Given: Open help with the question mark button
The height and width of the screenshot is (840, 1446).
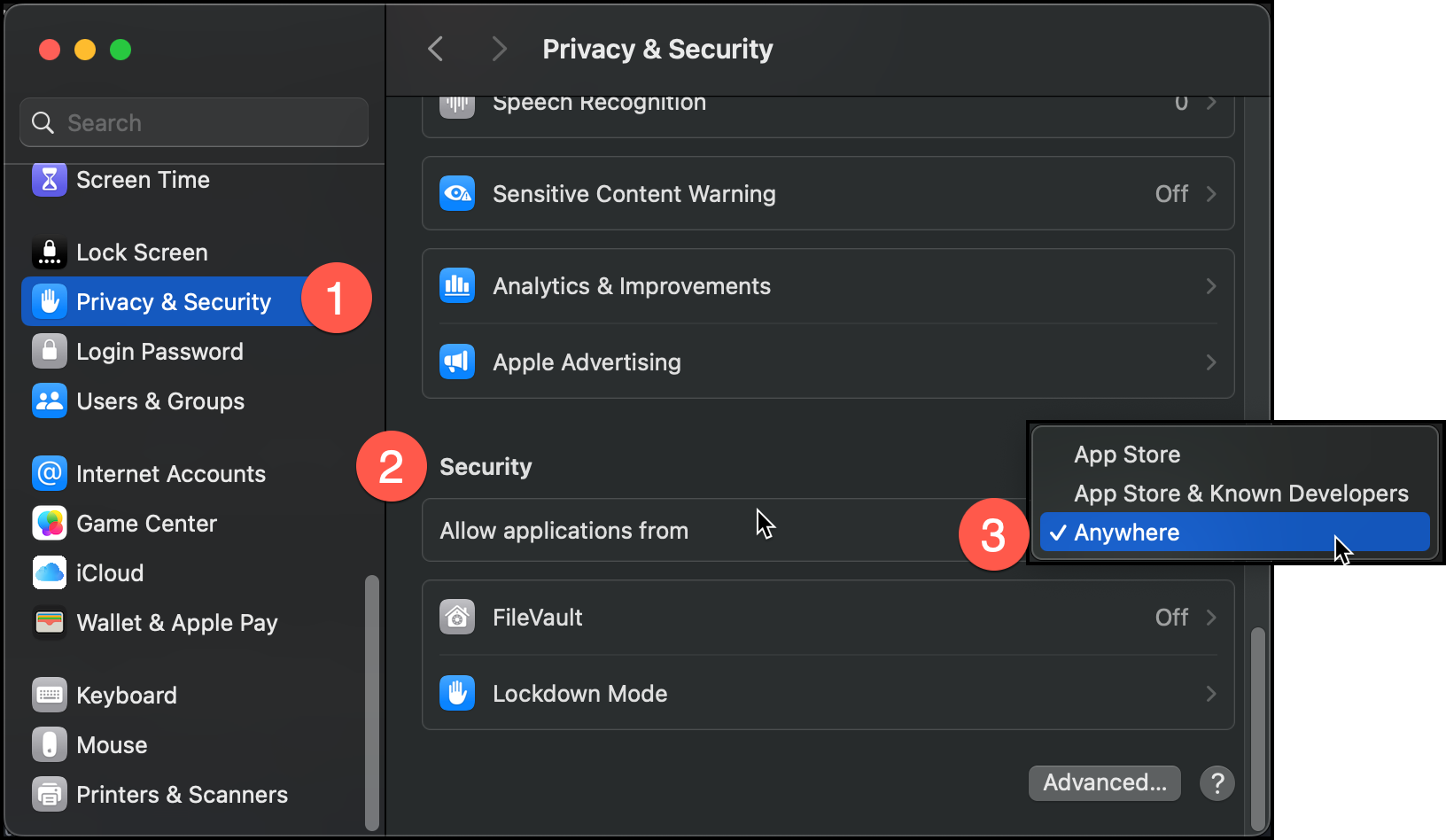Looking at the screenshot, I should coord(1217,783).
